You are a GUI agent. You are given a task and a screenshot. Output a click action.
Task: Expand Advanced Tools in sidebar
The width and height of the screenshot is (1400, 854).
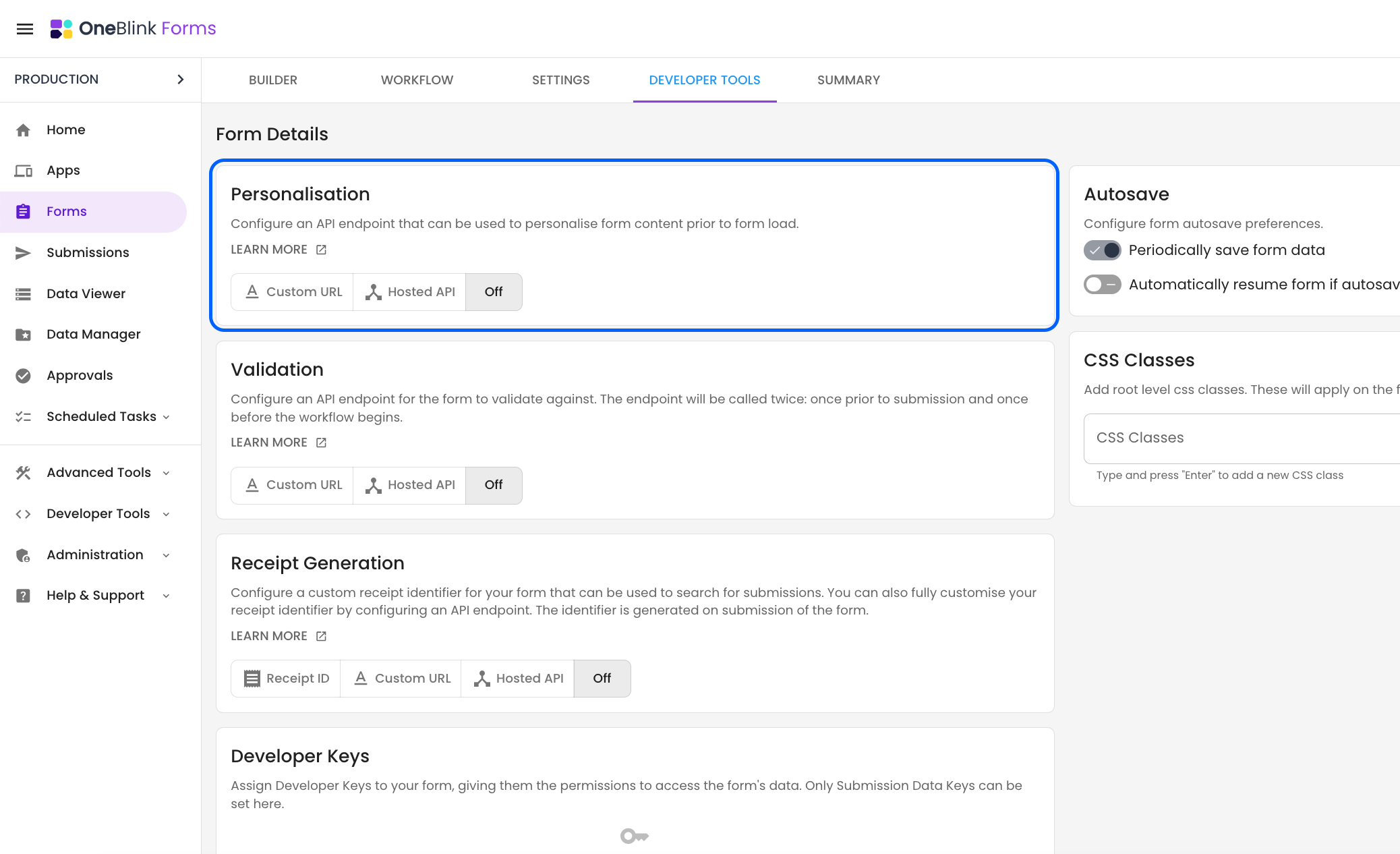99,473
